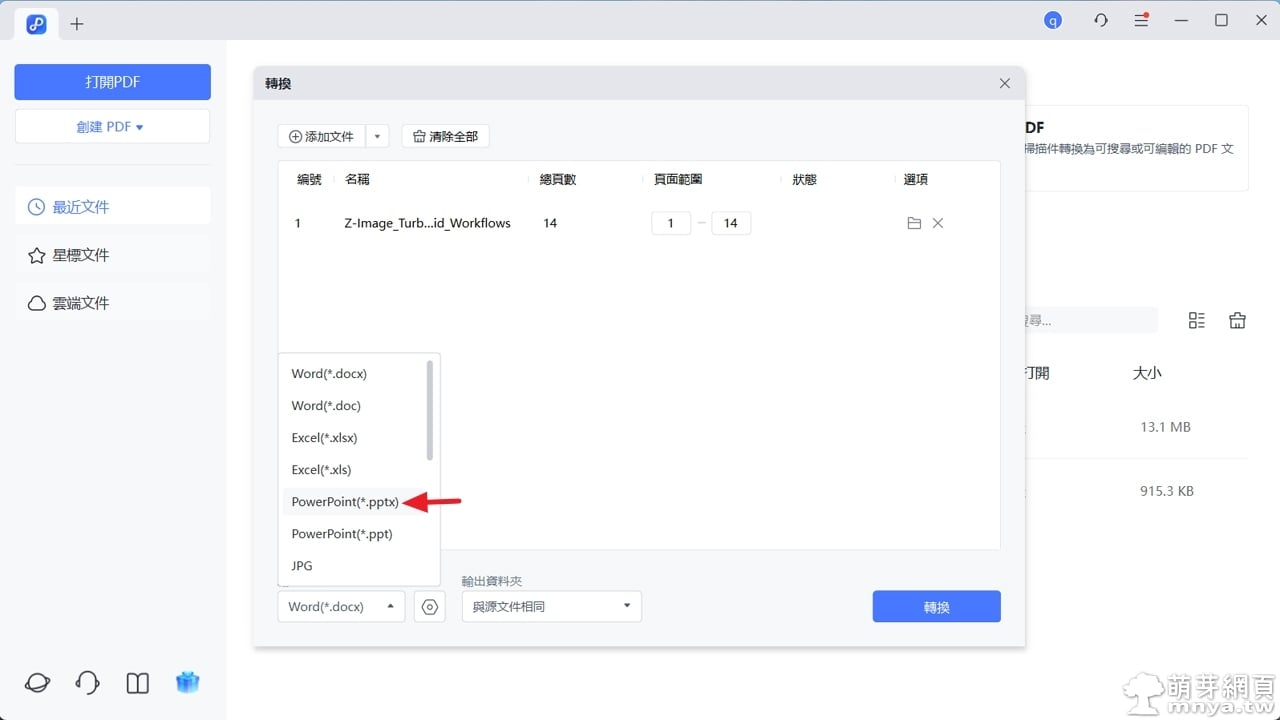Open conversion settings gear icon

(430, 606)
